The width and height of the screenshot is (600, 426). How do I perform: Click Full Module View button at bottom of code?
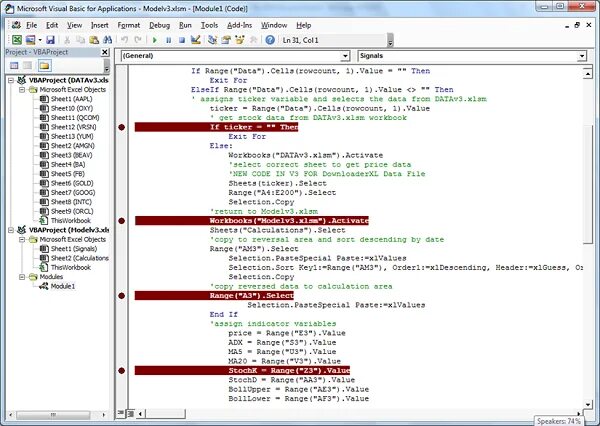130,413
